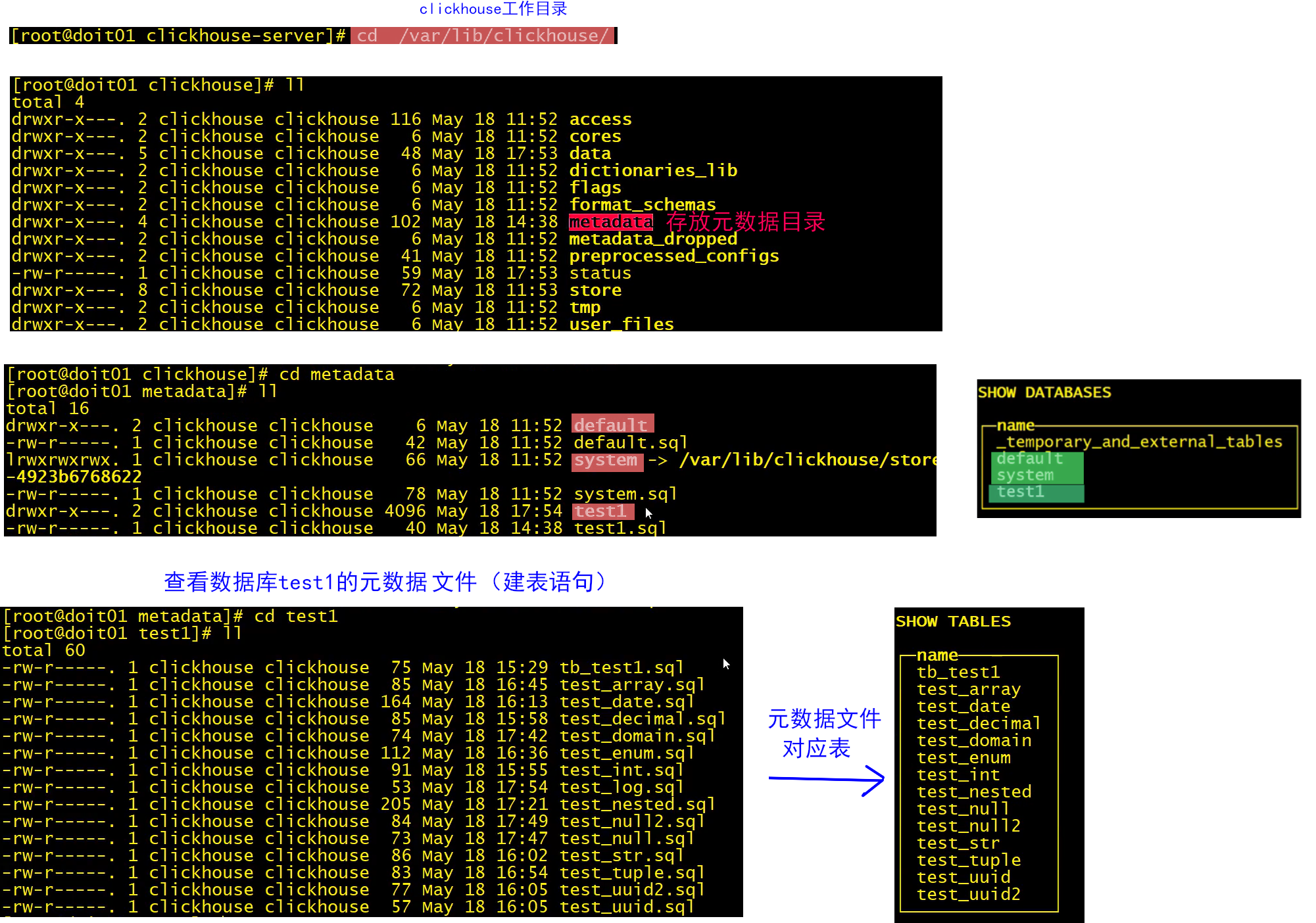This screenshot has height=923, width=1316.
Task: Click the 'SHOW TABLES' title
Action: [x=953, y=621]
